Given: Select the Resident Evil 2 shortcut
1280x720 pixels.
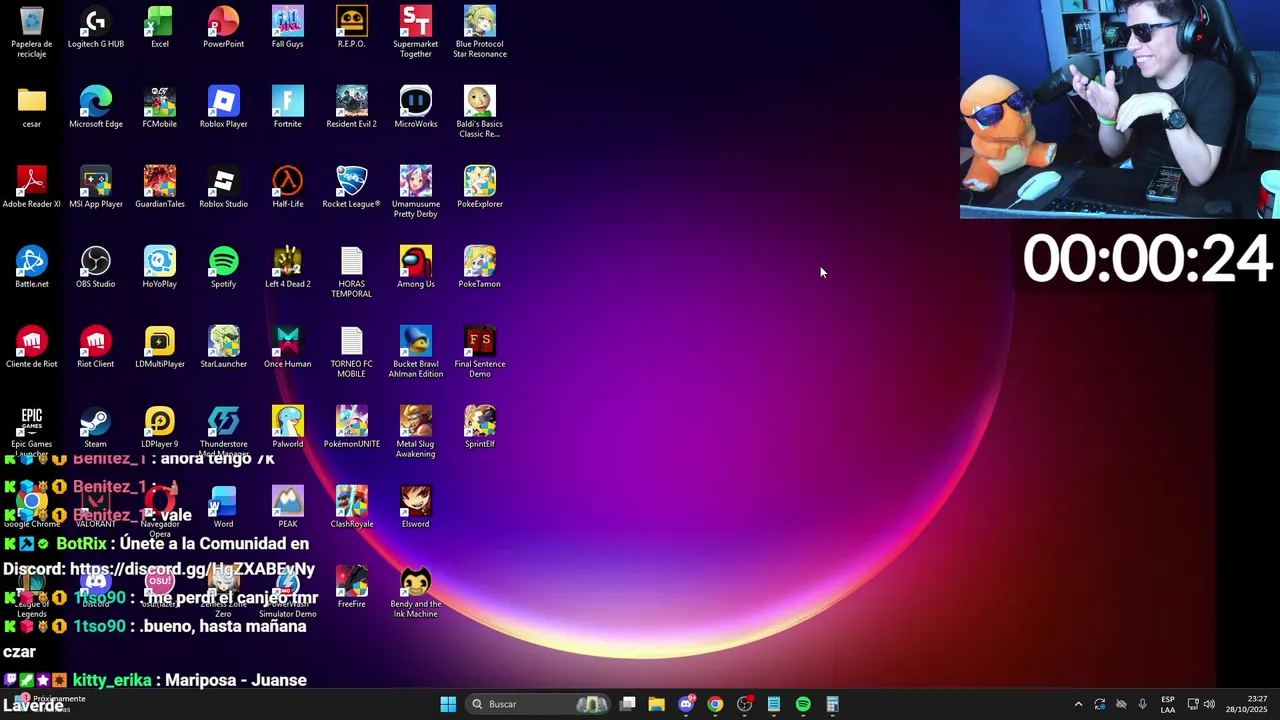Looking at the screenshot, I should [x=352, y=108].
